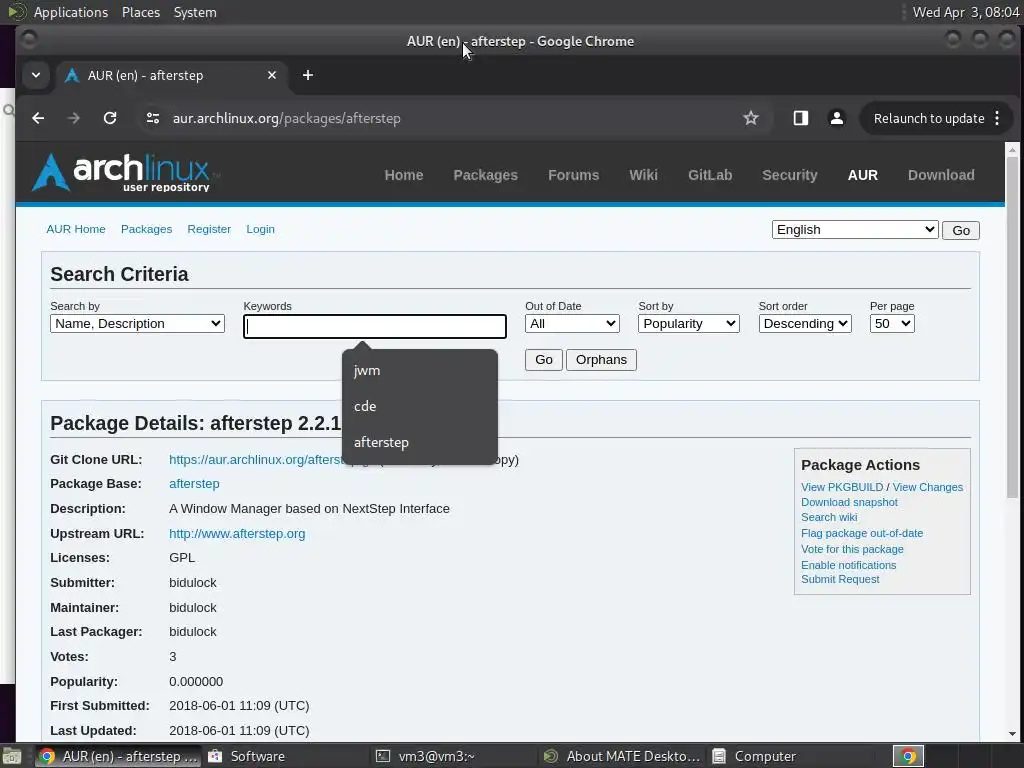Select afterstep autocomplete suggestion
This screenshot has height=768, width=1024.
click(x=419, y=442)
